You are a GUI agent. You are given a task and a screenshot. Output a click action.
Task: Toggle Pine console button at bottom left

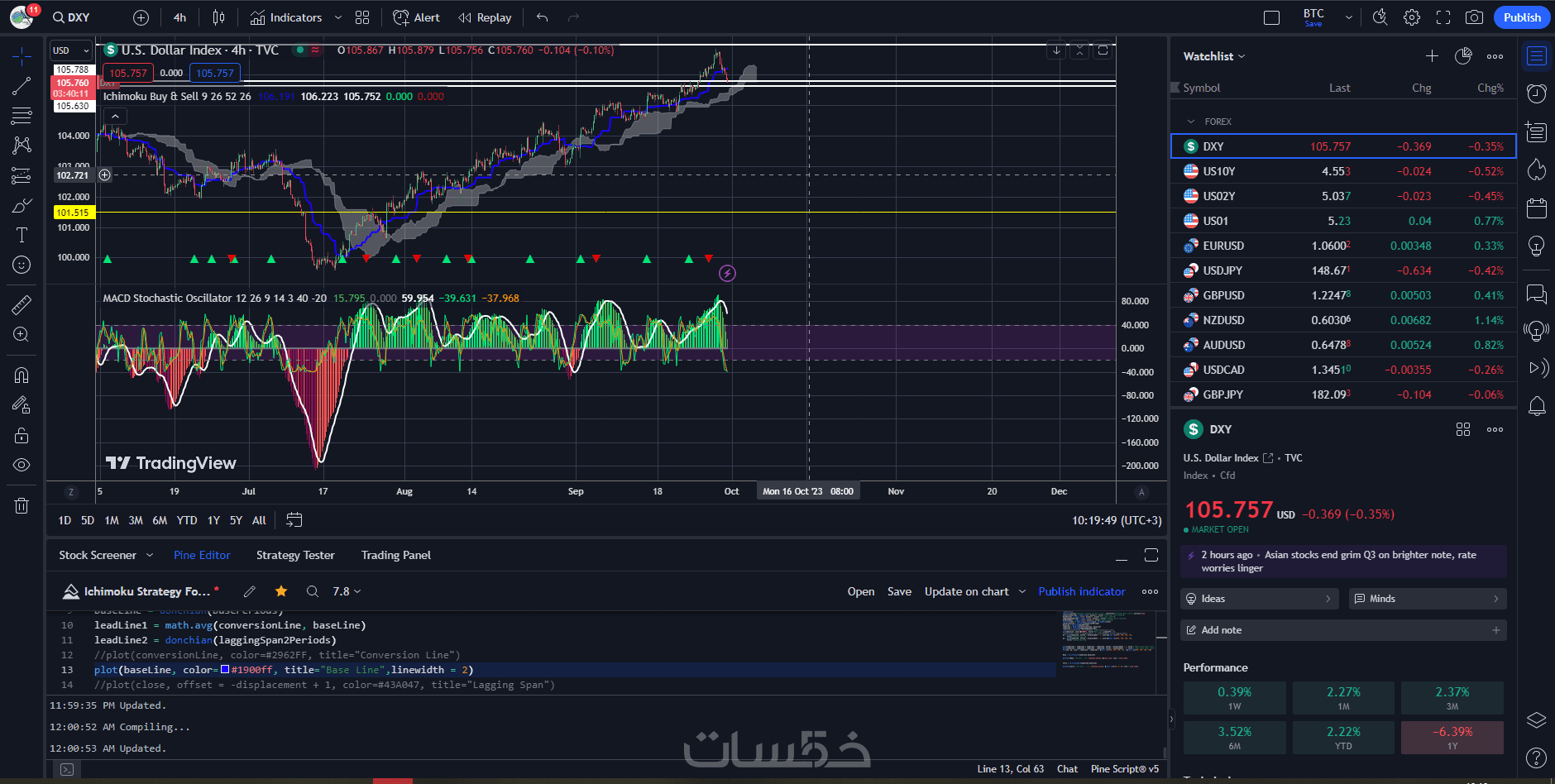coord(67,769)
